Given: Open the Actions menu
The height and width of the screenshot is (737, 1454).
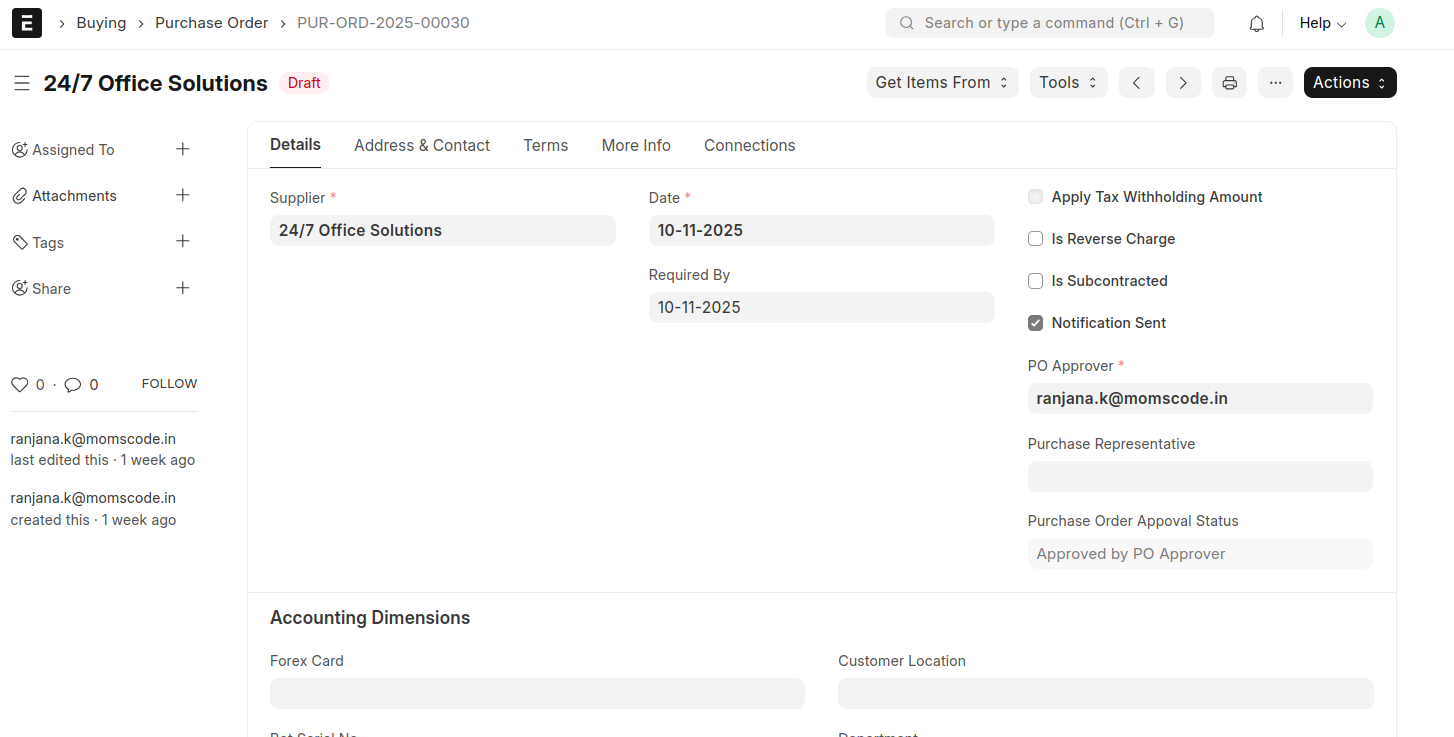Looking at the screenshot, I should click(1349, 82).
